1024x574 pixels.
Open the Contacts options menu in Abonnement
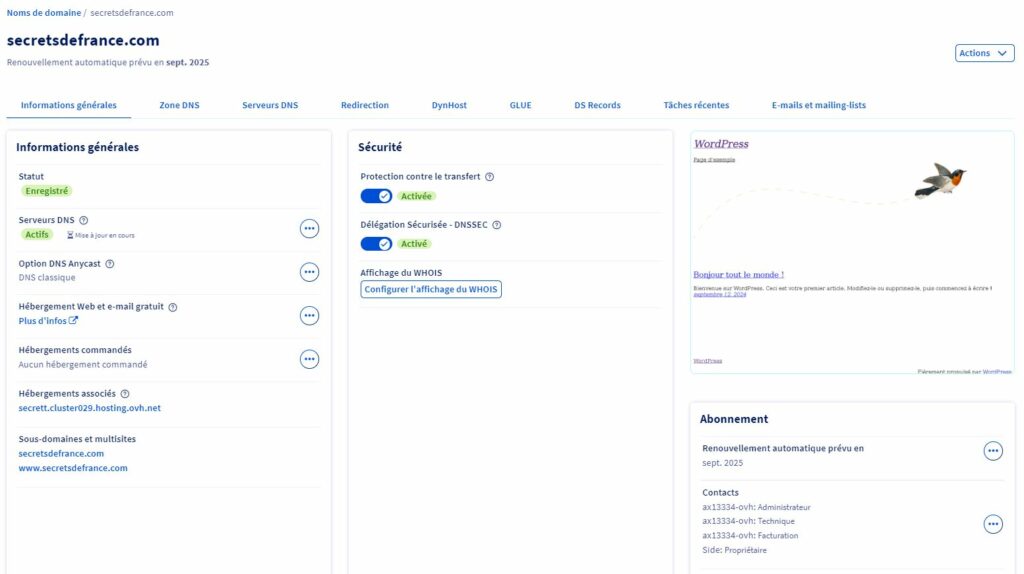(993, 523)
